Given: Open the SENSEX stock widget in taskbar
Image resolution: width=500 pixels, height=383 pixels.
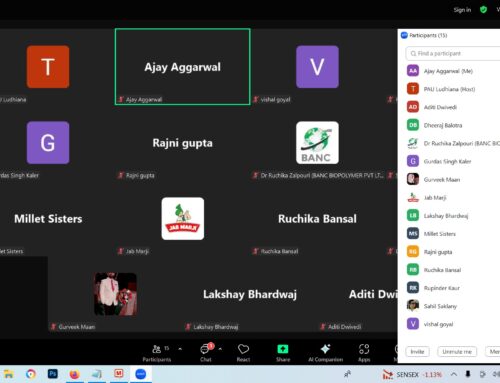Looking at the screenshot, I should tap(412, 374).
